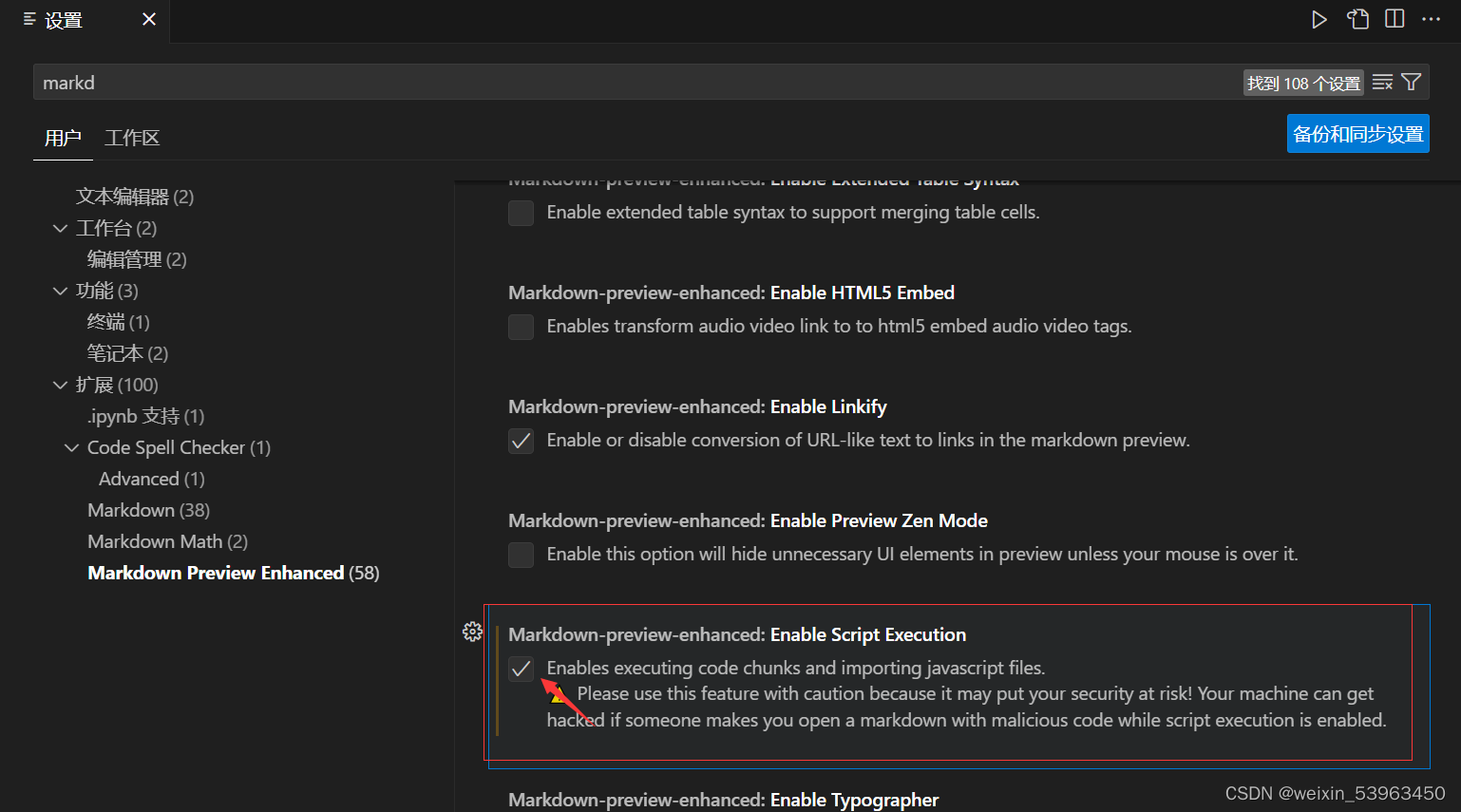Click the outline icon on the 设置 tab
Screen dimensions: 1461x812
click(28, 18)
